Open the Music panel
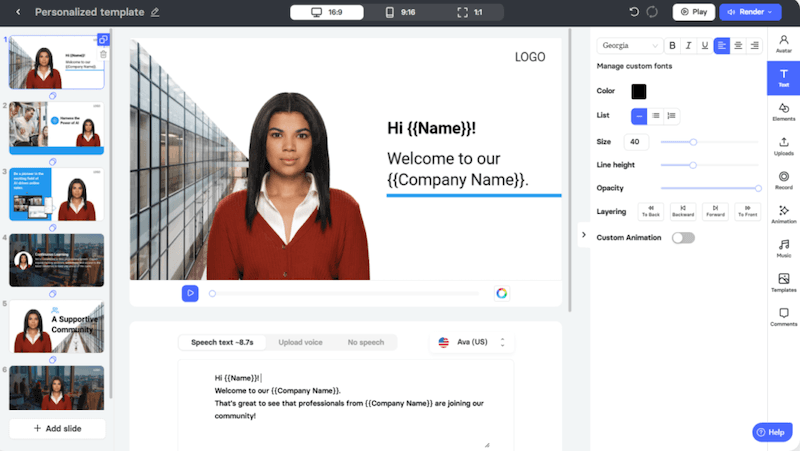This screenshot has width=800, height=451. point(783,248)
